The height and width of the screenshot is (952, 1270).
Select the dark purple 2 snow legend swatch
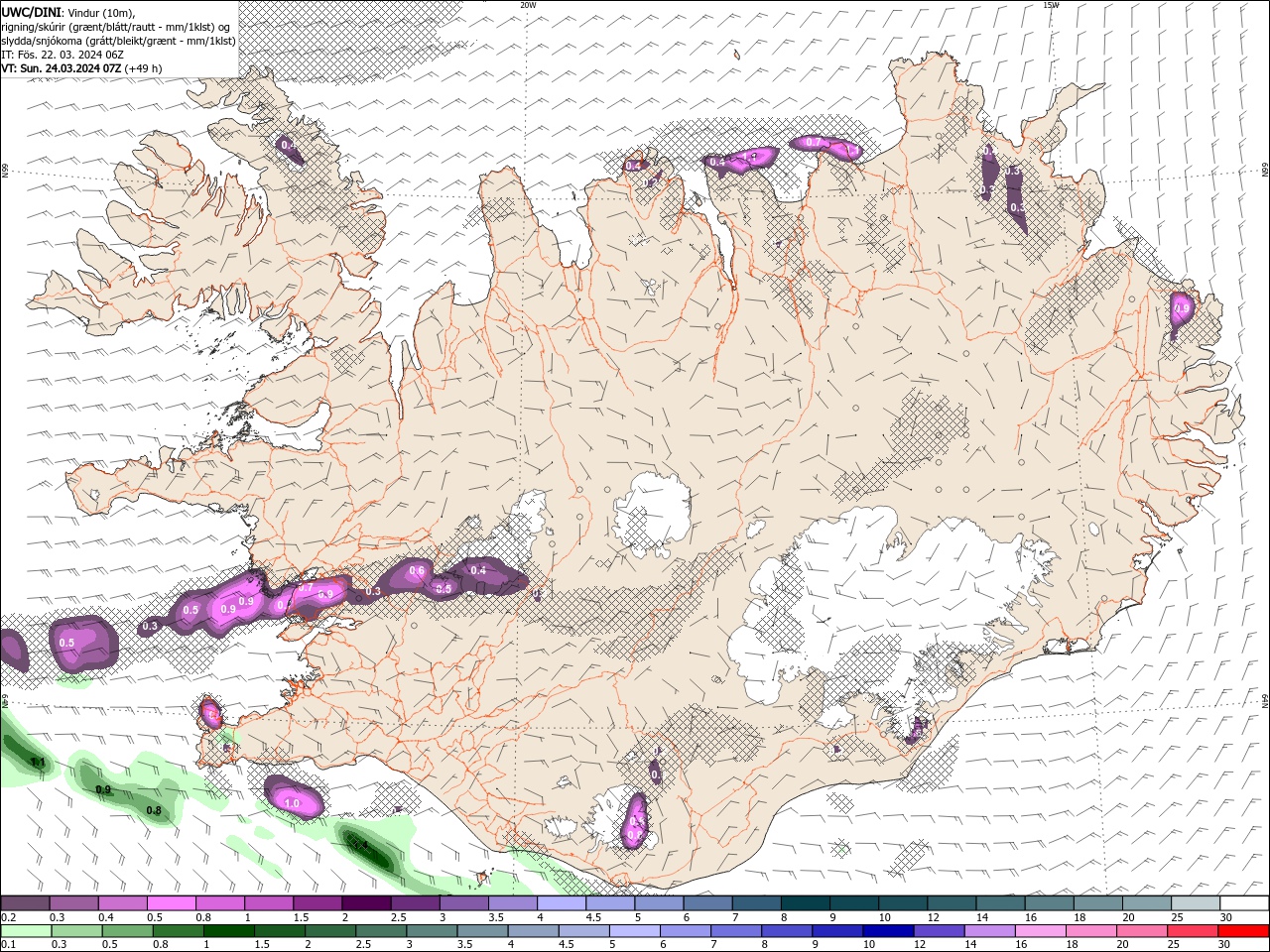click(365, 903)
